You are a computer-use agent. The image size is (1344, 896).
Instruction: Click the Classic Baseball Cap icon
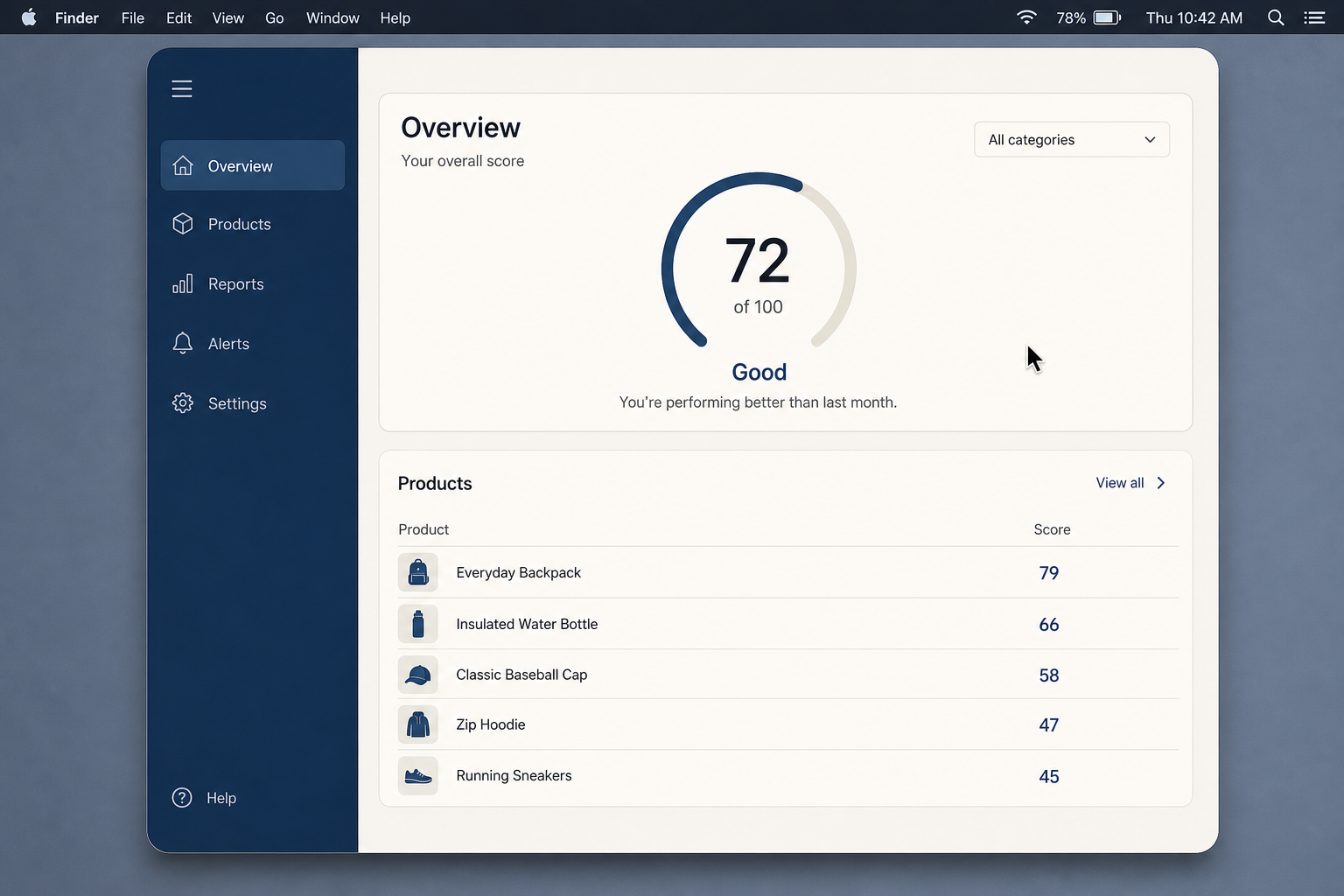tap(418, 675)
